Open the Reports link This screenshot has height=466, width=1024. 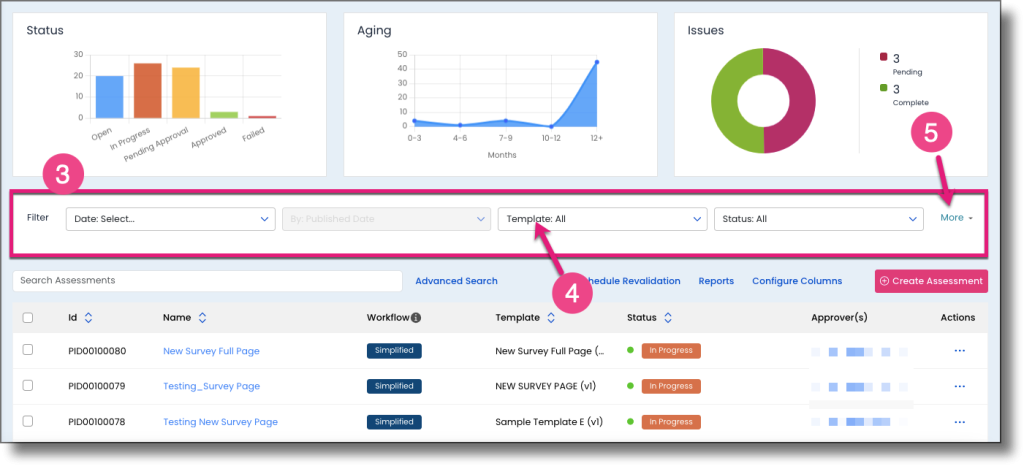[x=716, y=281]
